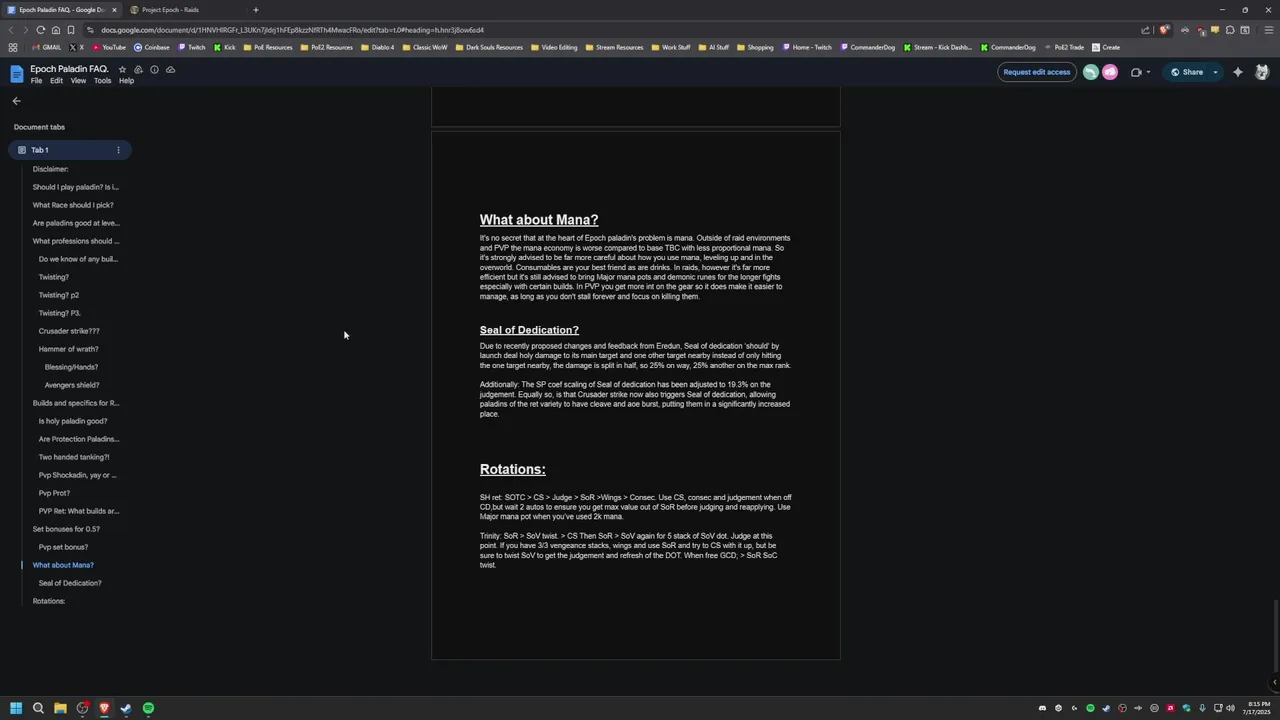Open the GMAIL bookmark
Image resolution: width=1280 pixels, height=720 pixels.
(x=46, y=47)
